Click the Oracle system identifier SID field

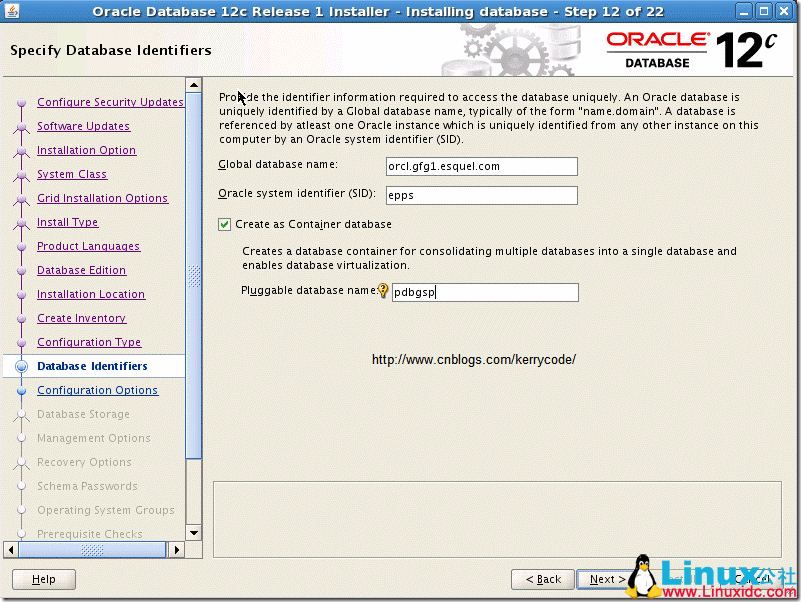[x=481, y=195]
